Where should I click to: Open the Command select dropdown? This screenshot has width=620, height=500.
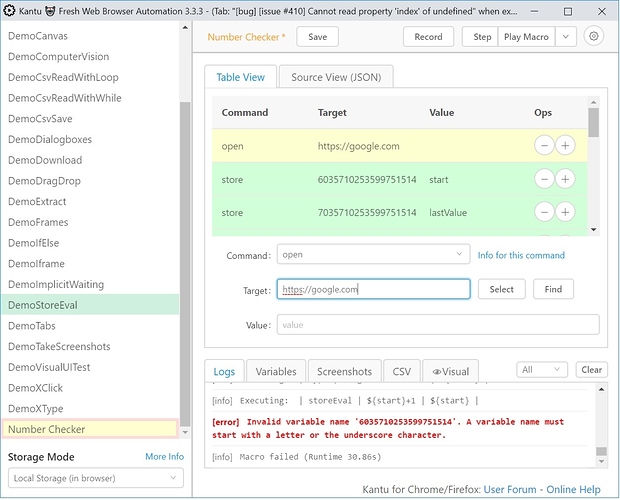coord(373,254)
